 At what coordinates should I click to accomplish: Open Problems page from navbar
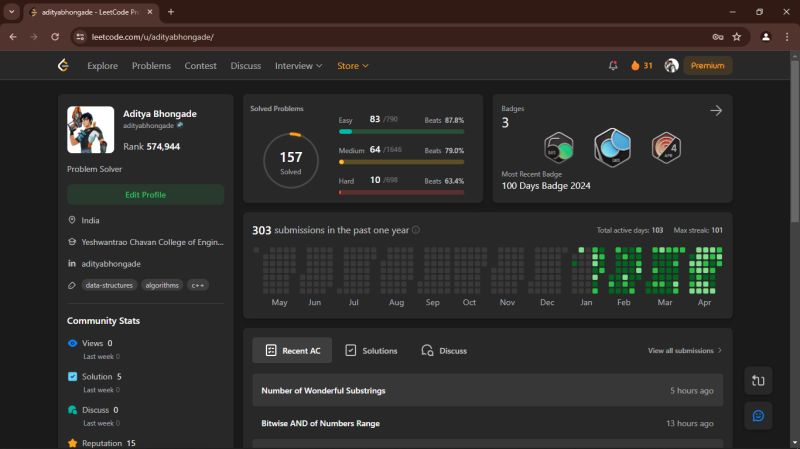[x=151, y=66]
